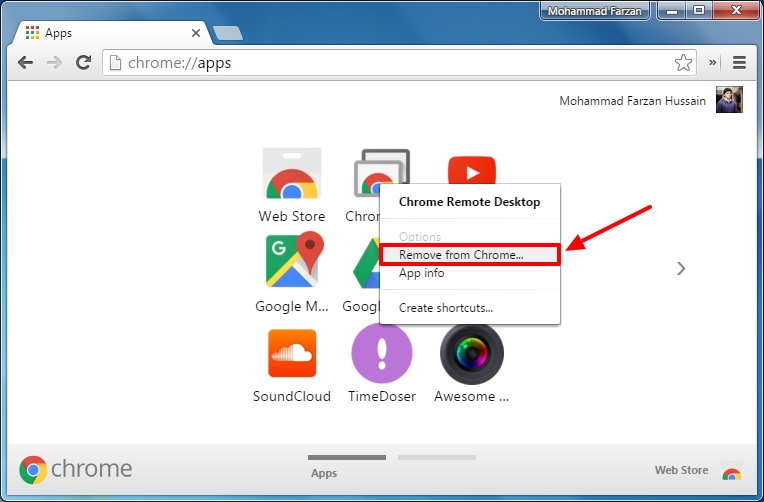The width and height of the screenshot is (764, 502).
Task: Choose App info from context menu
Action: (x=470, y=273)
